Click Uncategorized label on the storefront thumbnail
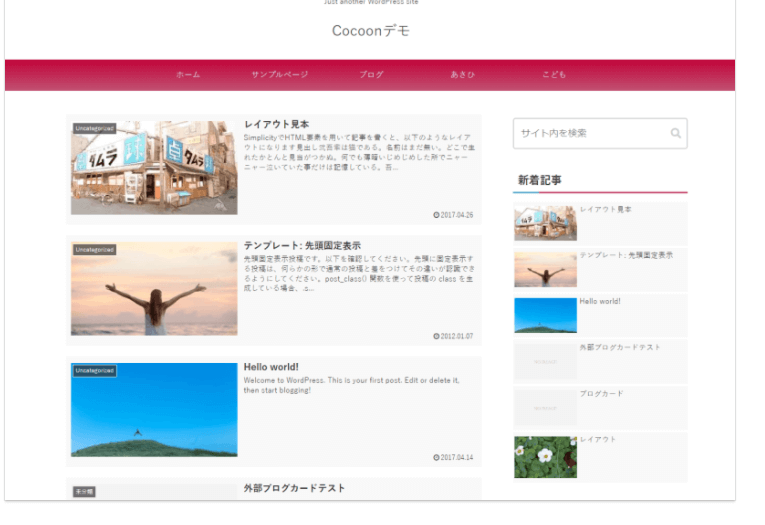This screenshot has height=525, width=765. click(x=95, y=128)
